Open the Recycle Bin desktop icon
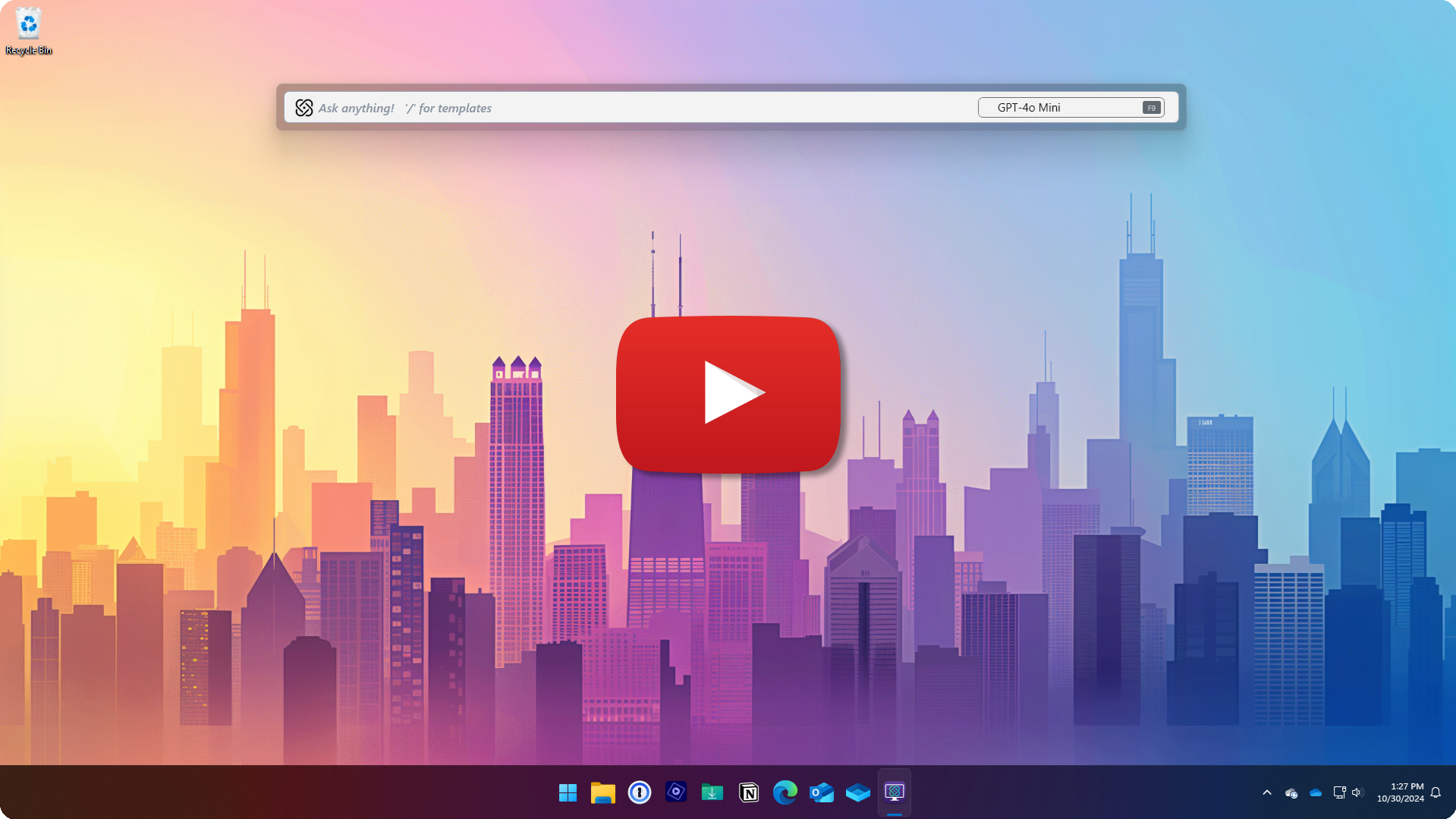This screenshot has width=1456, height=819. point(28,31)
